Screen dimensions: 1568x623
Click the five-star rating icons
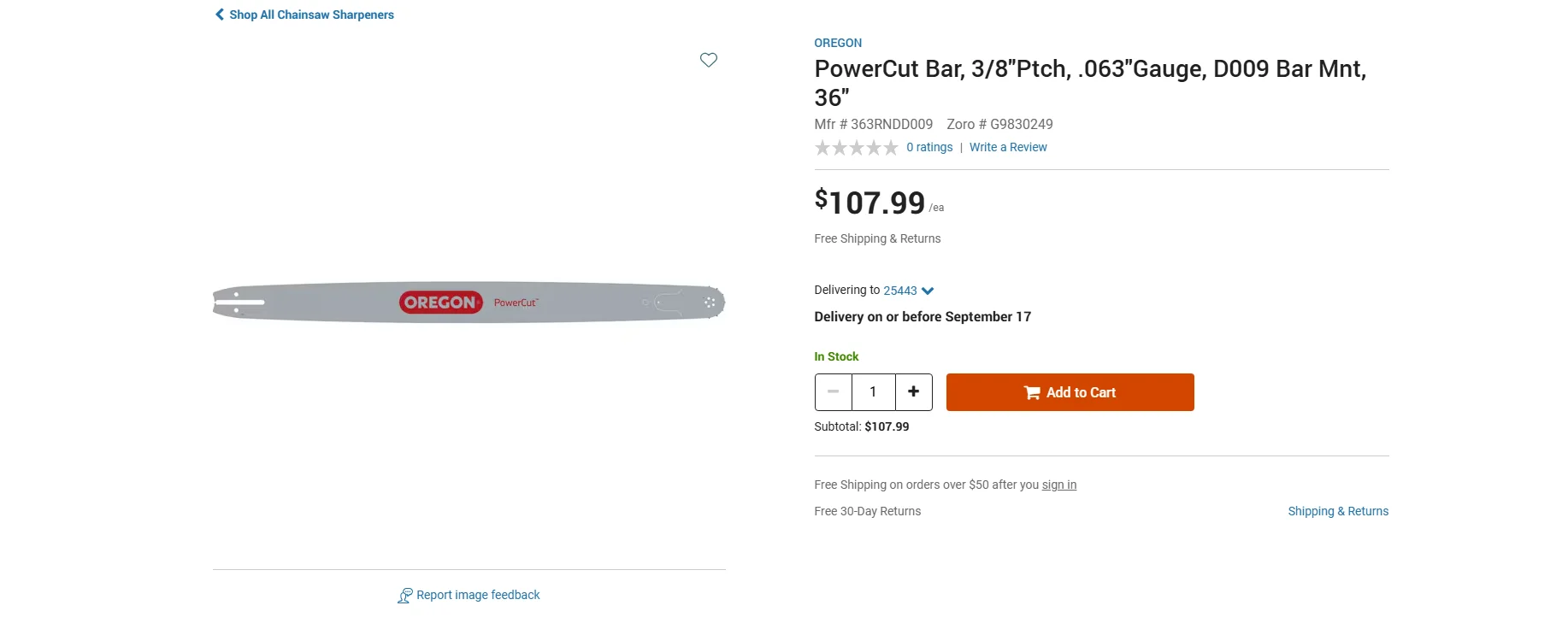click(857, 148)
